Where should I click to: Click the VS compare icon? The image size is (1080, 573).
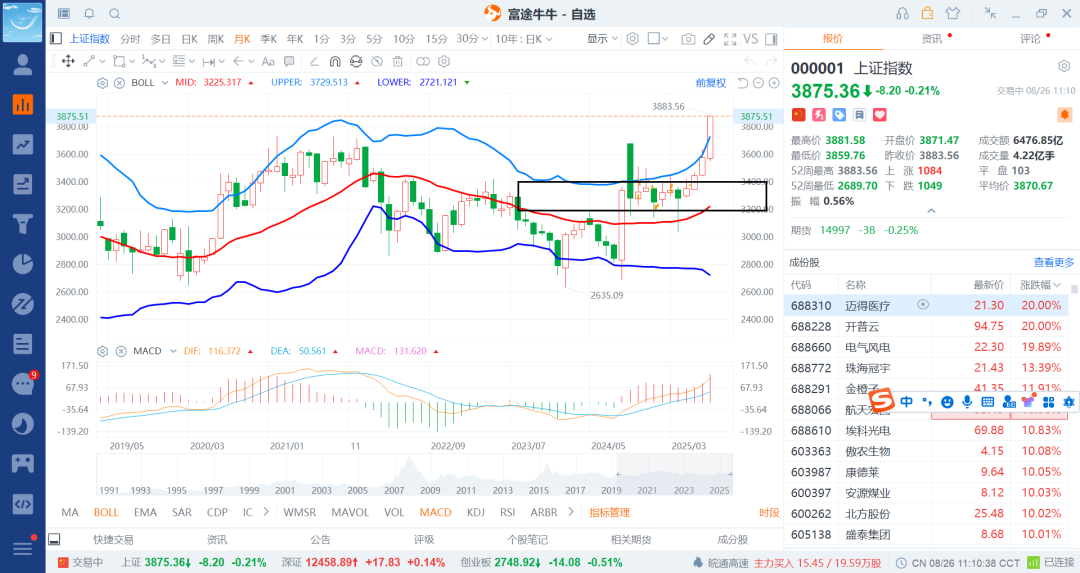click(x=751, y=39)
